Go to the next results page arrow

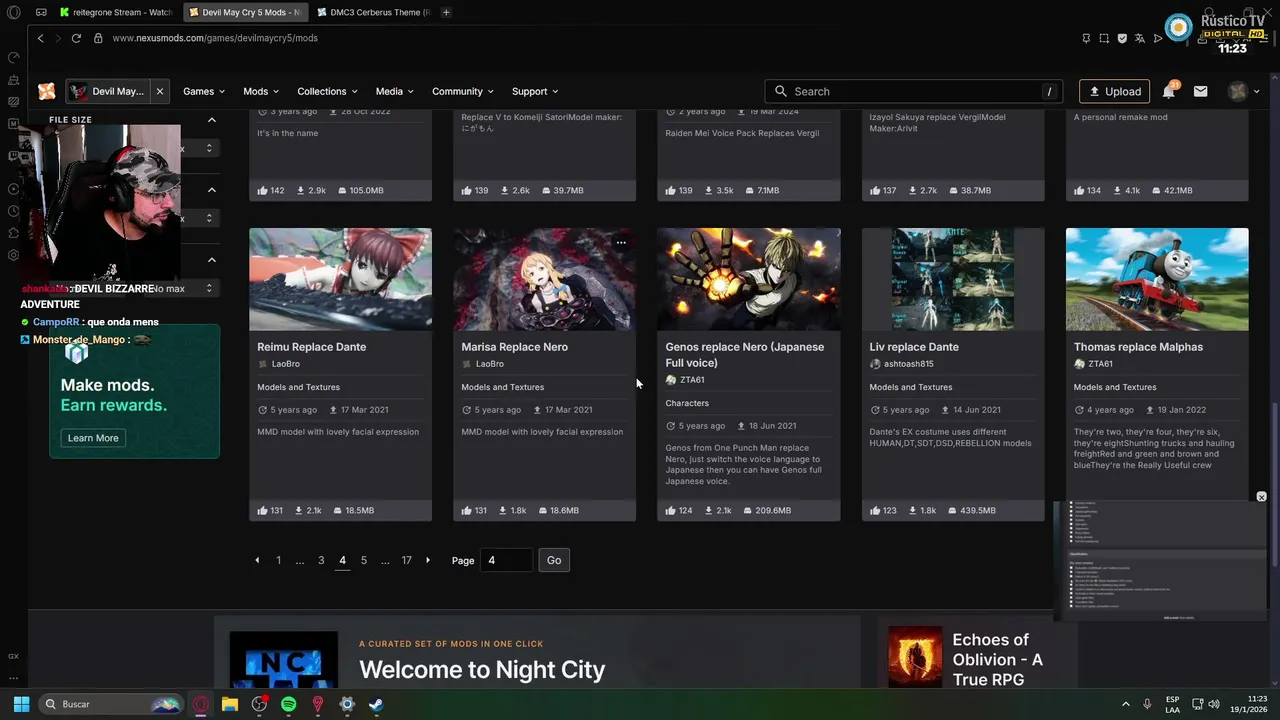[x=428, y=560]
